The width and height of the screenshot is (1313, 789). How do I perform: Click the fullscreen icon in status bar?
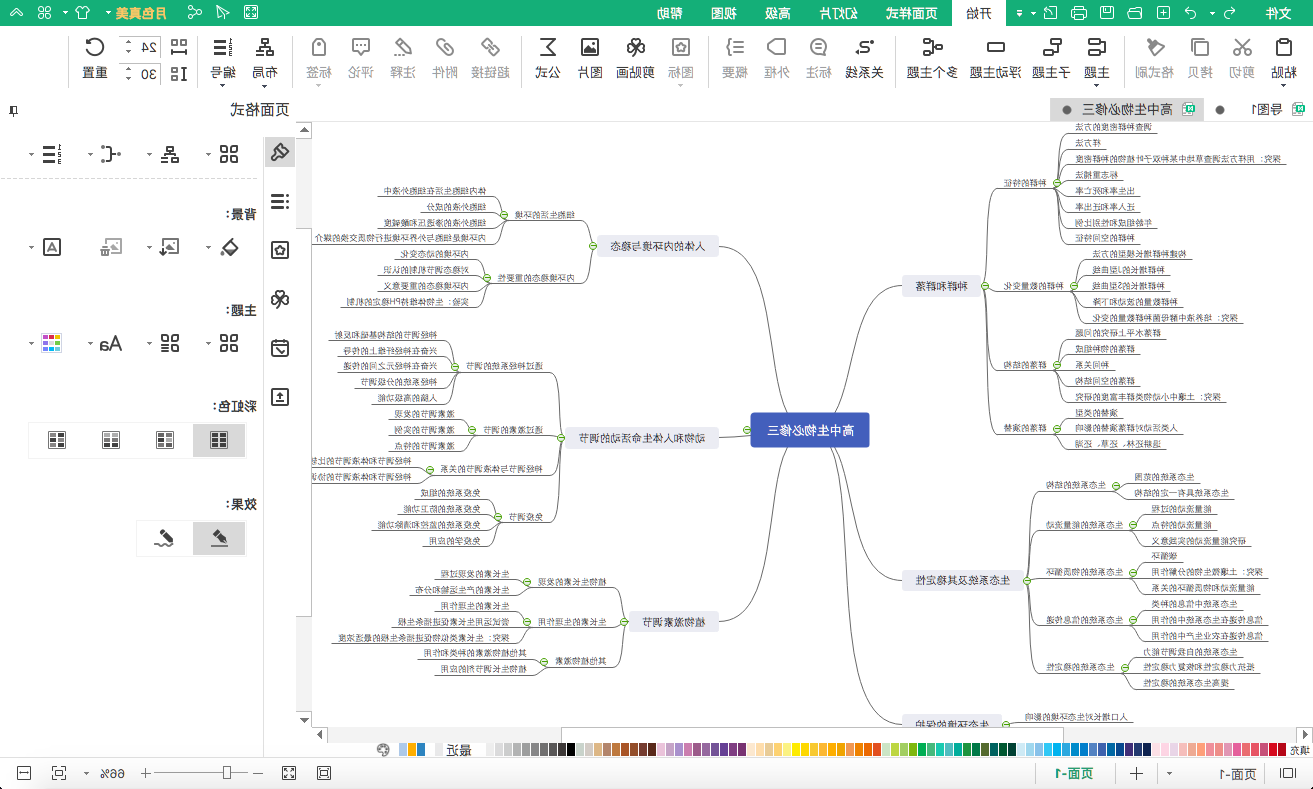point(289,773)
